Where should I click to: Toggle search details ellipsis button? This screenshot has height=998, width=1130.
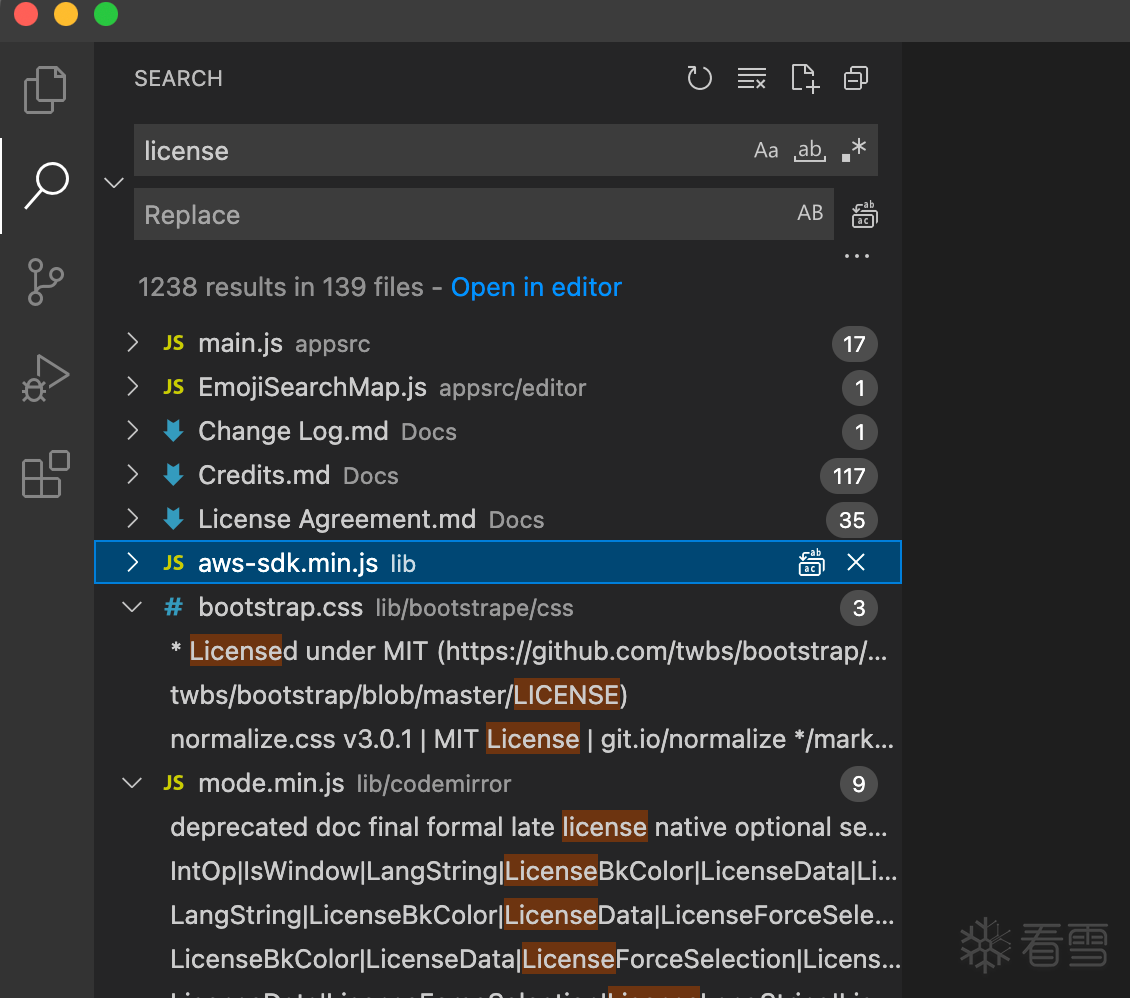coord(856,257)
